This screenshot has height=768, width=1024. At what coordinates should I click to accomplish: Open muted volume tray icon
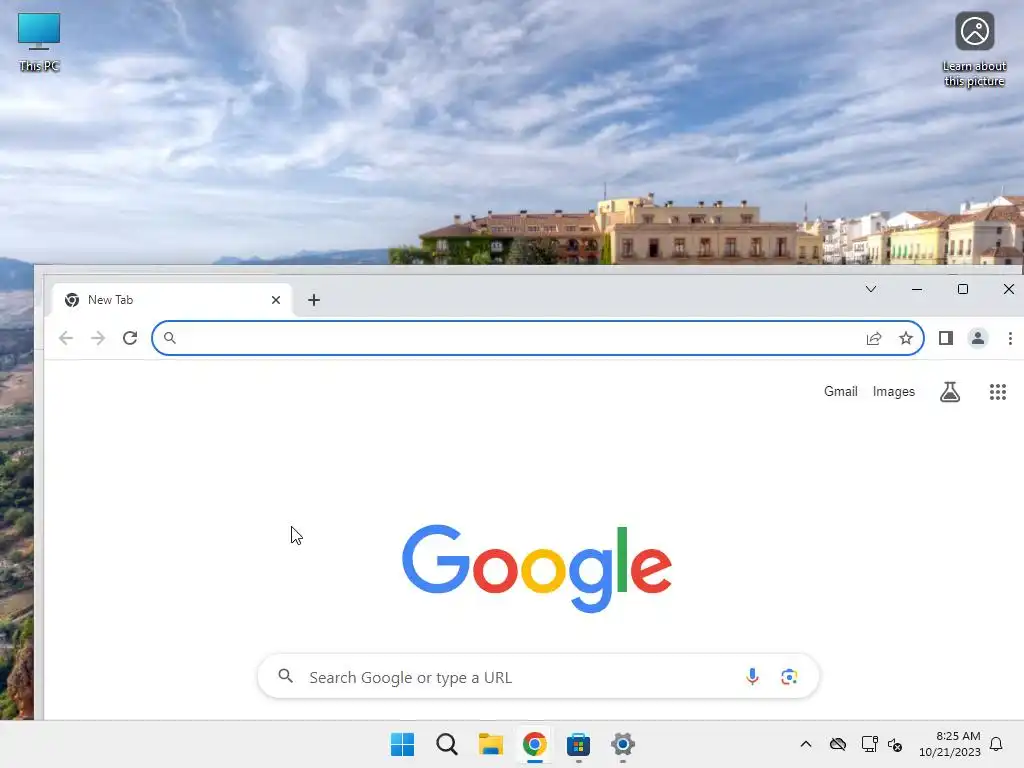coord(895,744)
